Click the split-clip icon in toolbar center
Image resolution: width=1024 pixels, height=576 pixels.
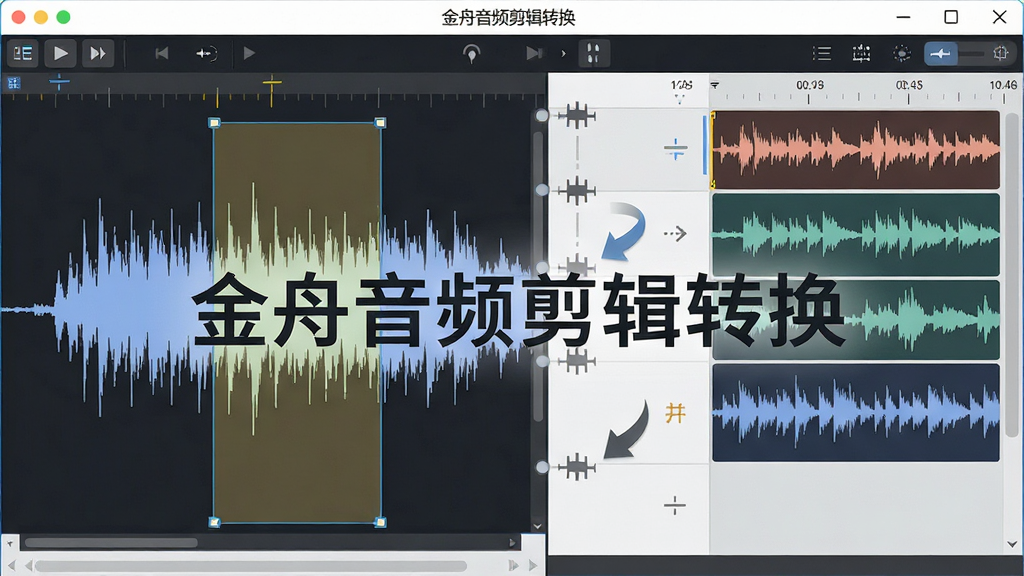click(x=594, y=54)
